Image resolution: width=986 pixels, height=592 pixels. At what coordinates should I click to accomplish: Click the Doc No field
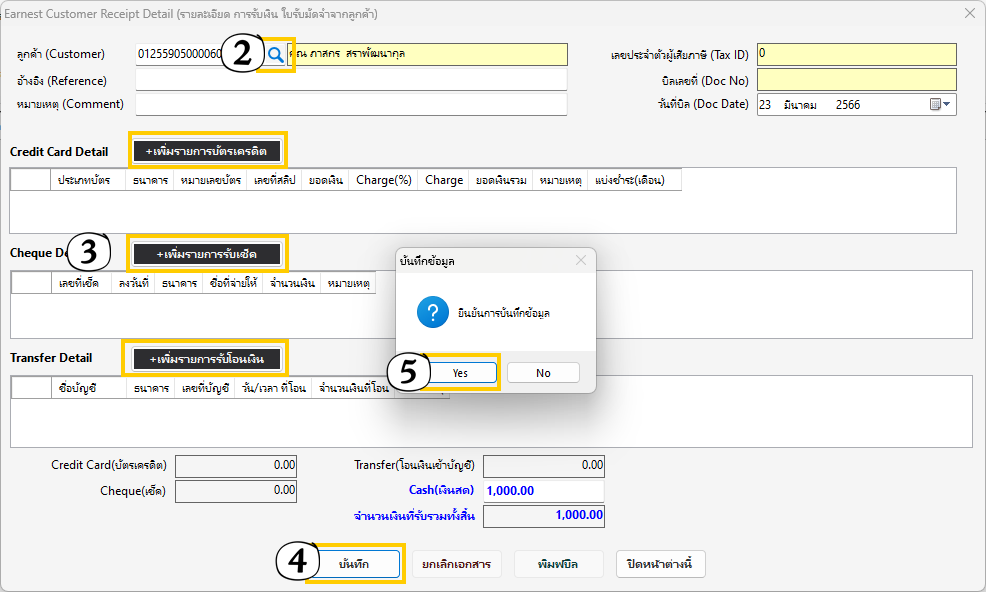(856, 79)
